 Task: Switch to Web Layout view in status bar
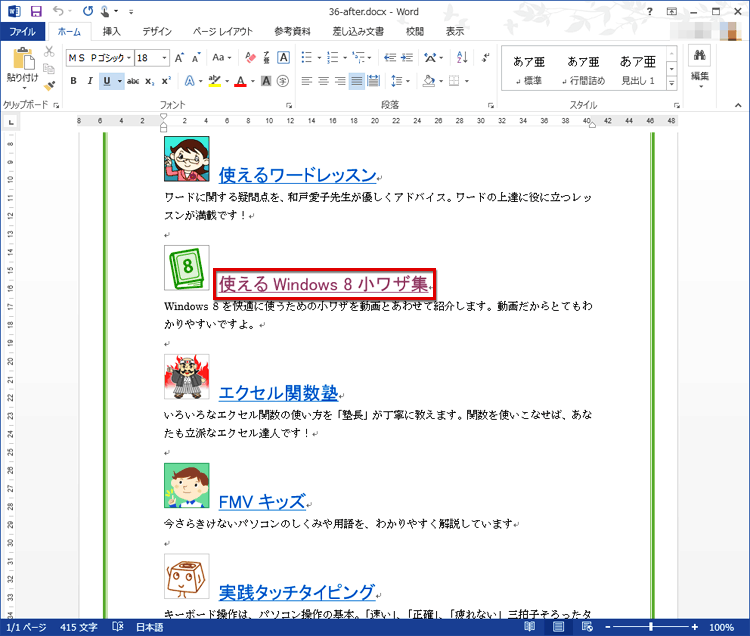point(587,626)
